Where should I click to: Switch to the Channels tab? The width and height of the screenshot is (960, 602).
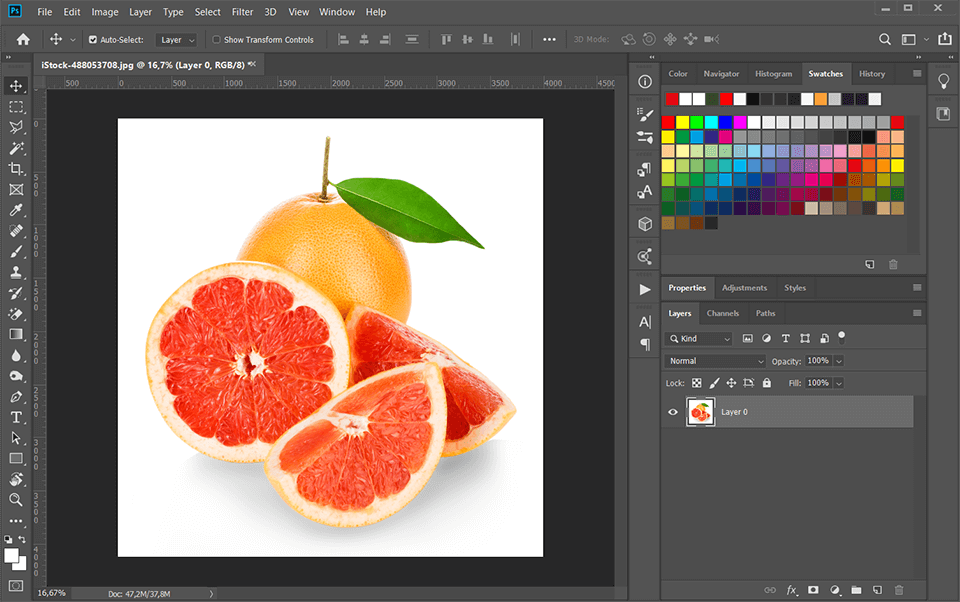pos(722,313)
